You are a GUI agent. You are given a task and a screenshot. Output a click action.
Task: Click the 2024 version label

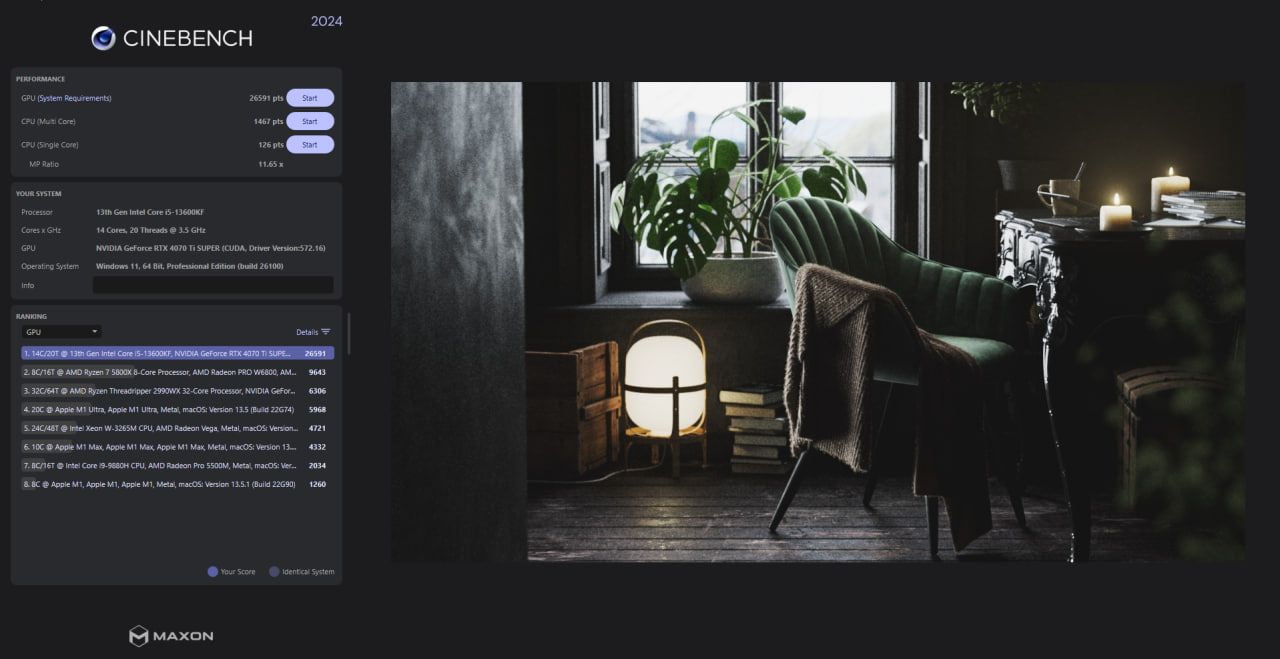coord(327,21)
